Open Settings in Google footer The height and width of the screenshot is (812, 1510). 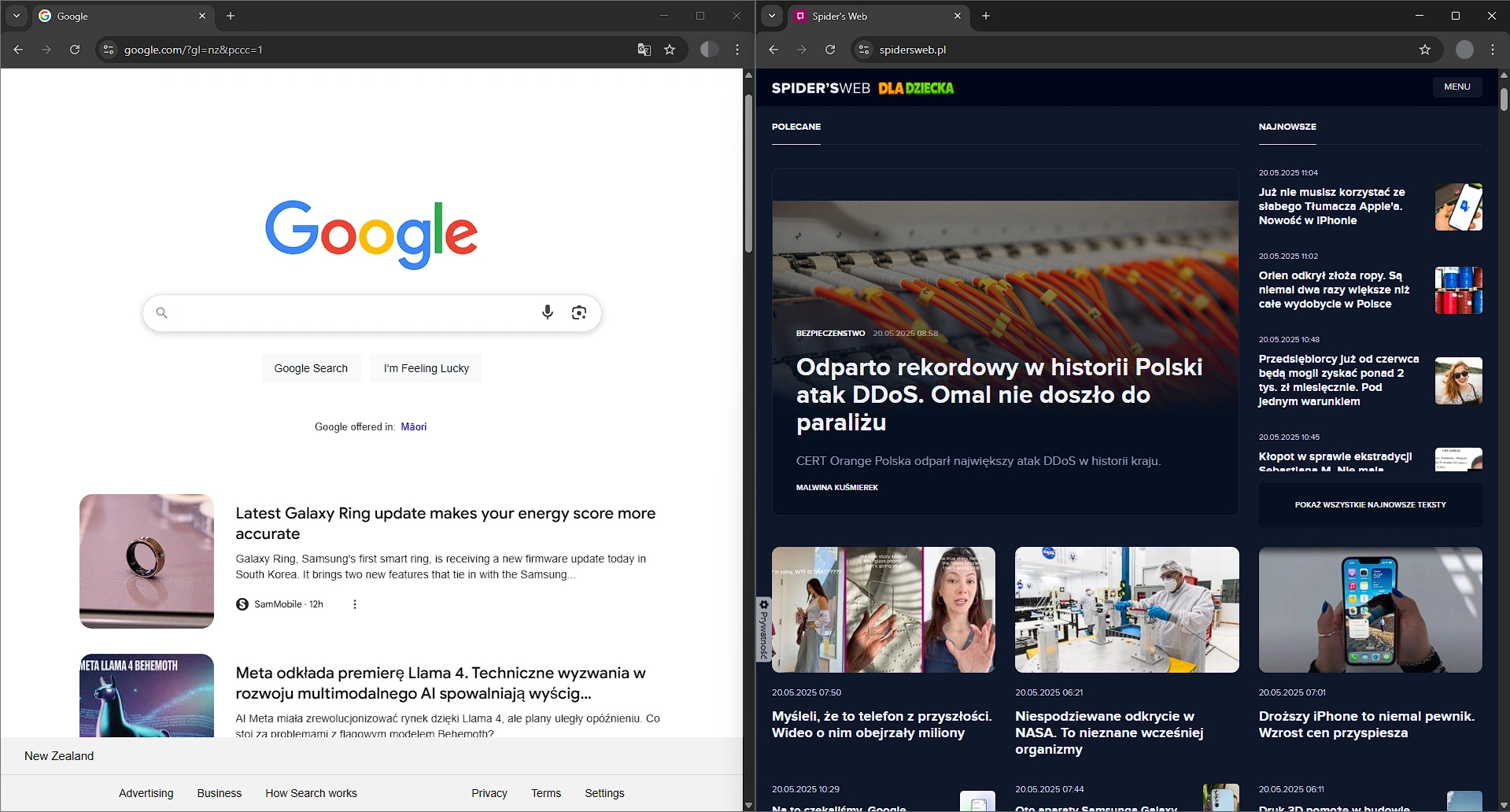tap(604, 793)
